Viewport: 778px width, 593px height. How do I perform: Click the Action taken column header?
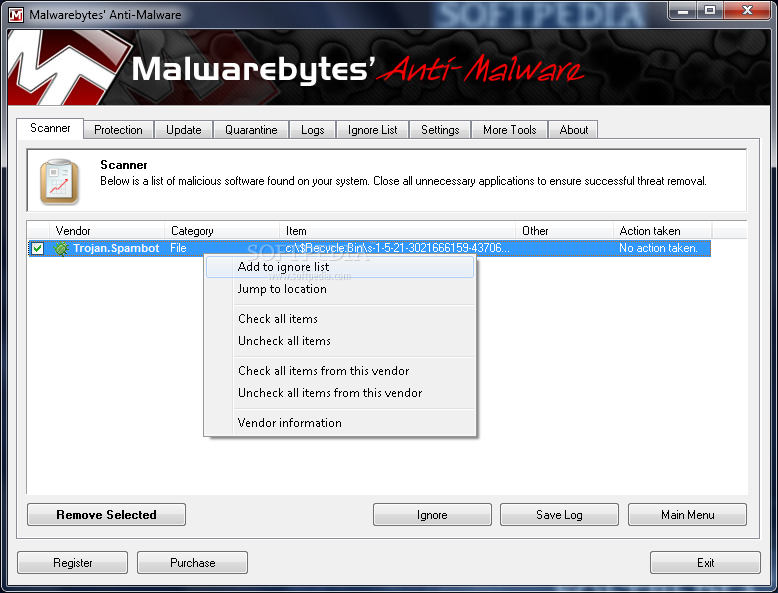point(662,231)
